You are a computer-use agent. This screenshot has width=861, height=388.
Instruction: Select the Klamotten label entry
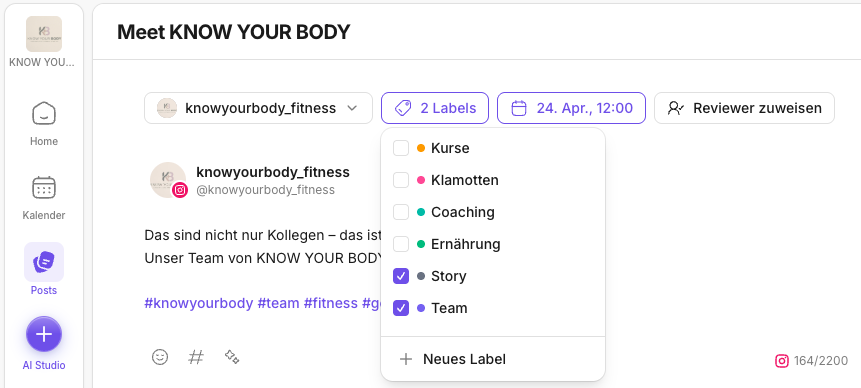pyautogui.click(x=493, y=180)
